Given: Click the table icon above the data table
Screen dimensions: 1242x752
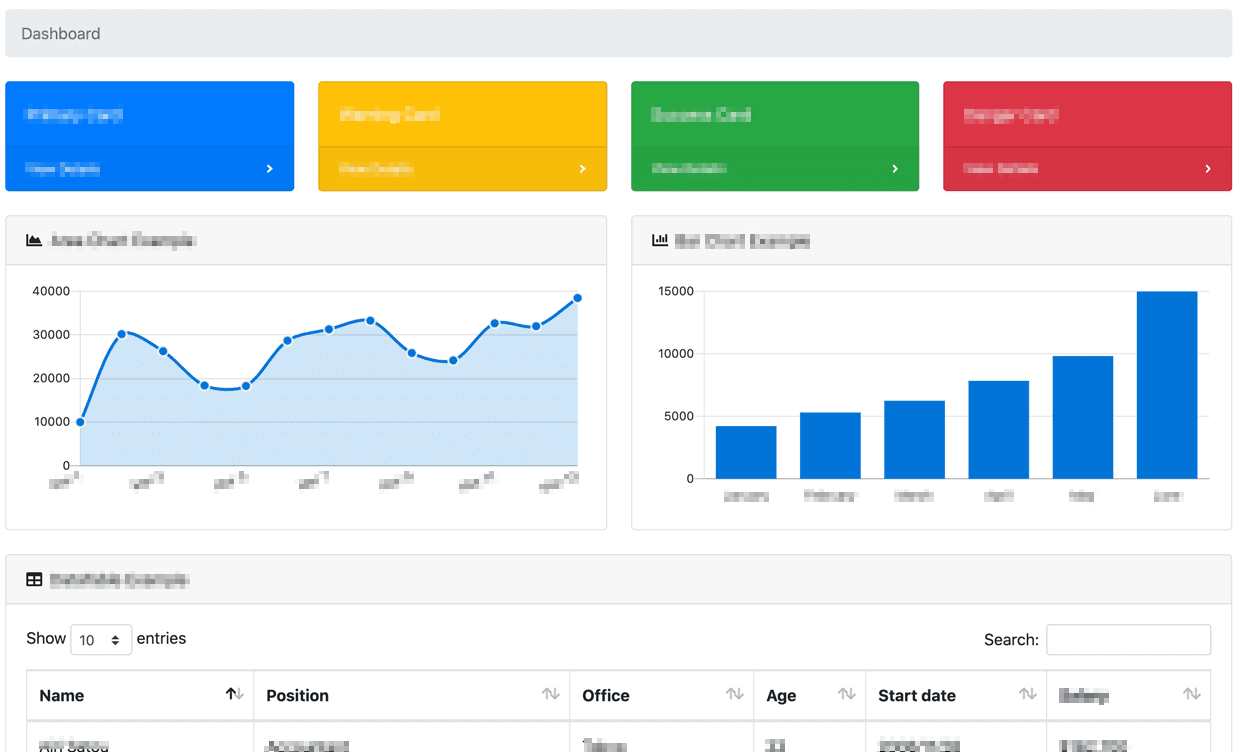Looking at the screenshot, I should (x=34, y=579).
